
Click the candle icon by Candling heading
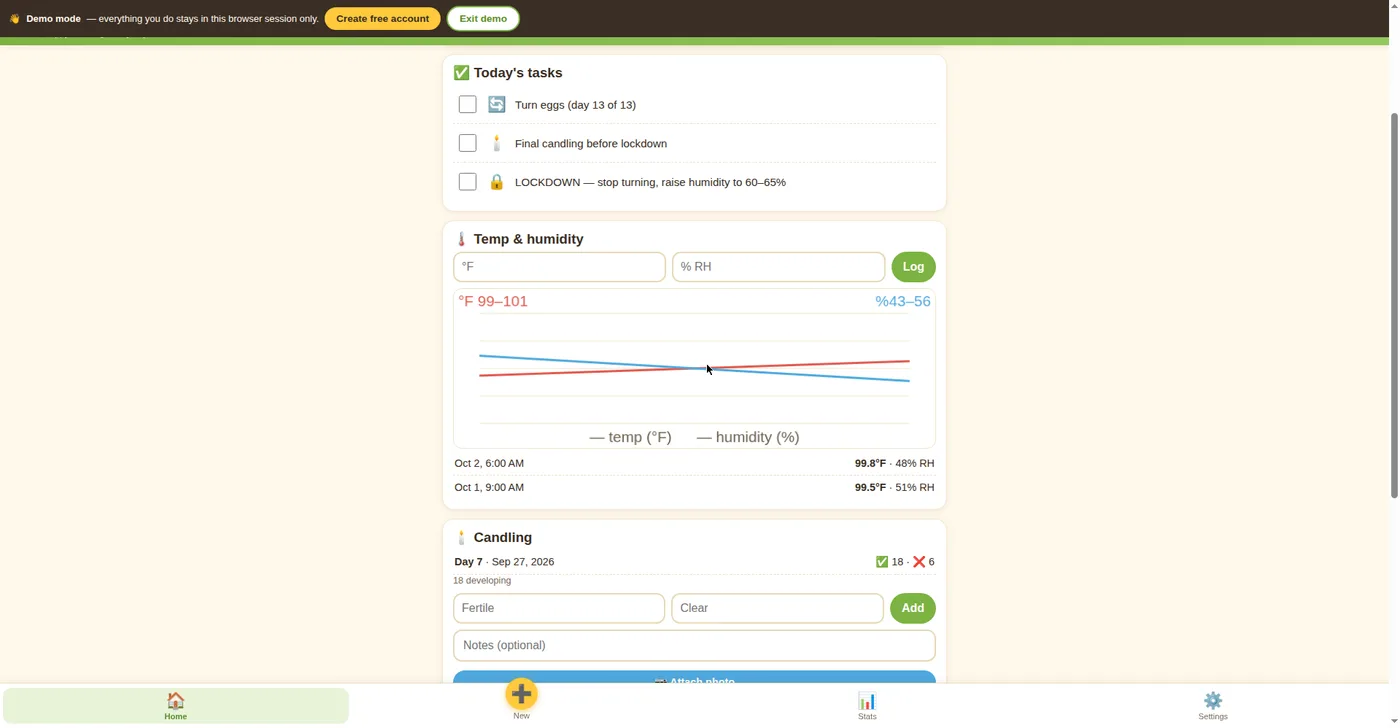coord(461,537)
